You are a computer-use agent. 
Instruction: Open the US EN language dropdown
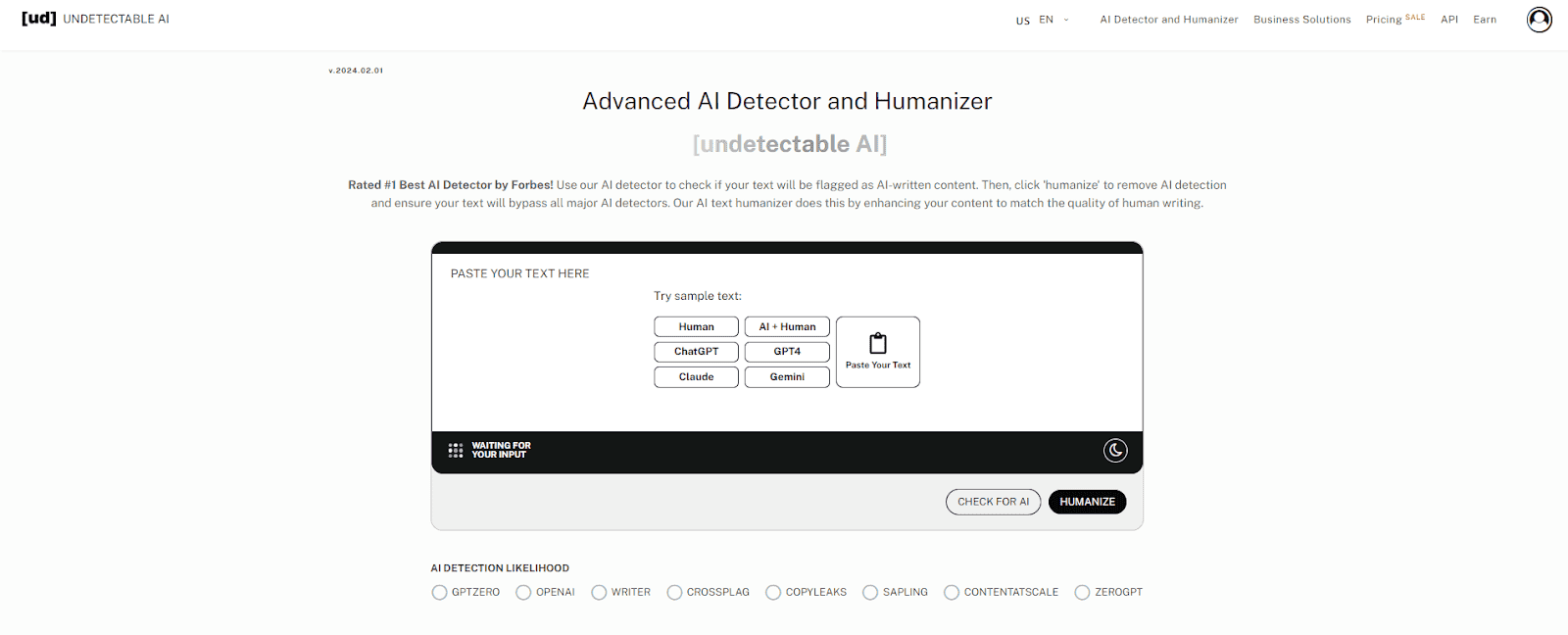1043,20
